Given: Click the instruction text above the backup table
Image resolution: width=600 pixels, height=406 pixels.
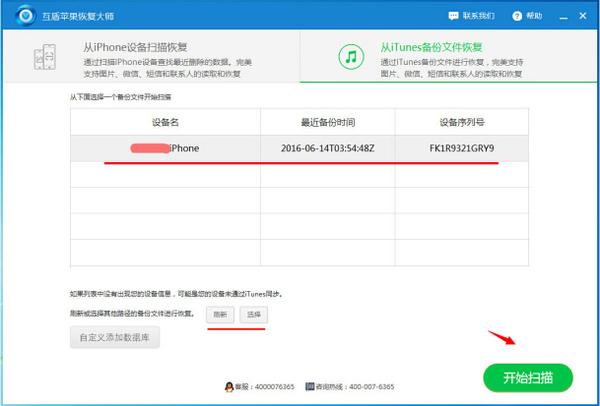Looking at the screenshot, I should (121, 97).
